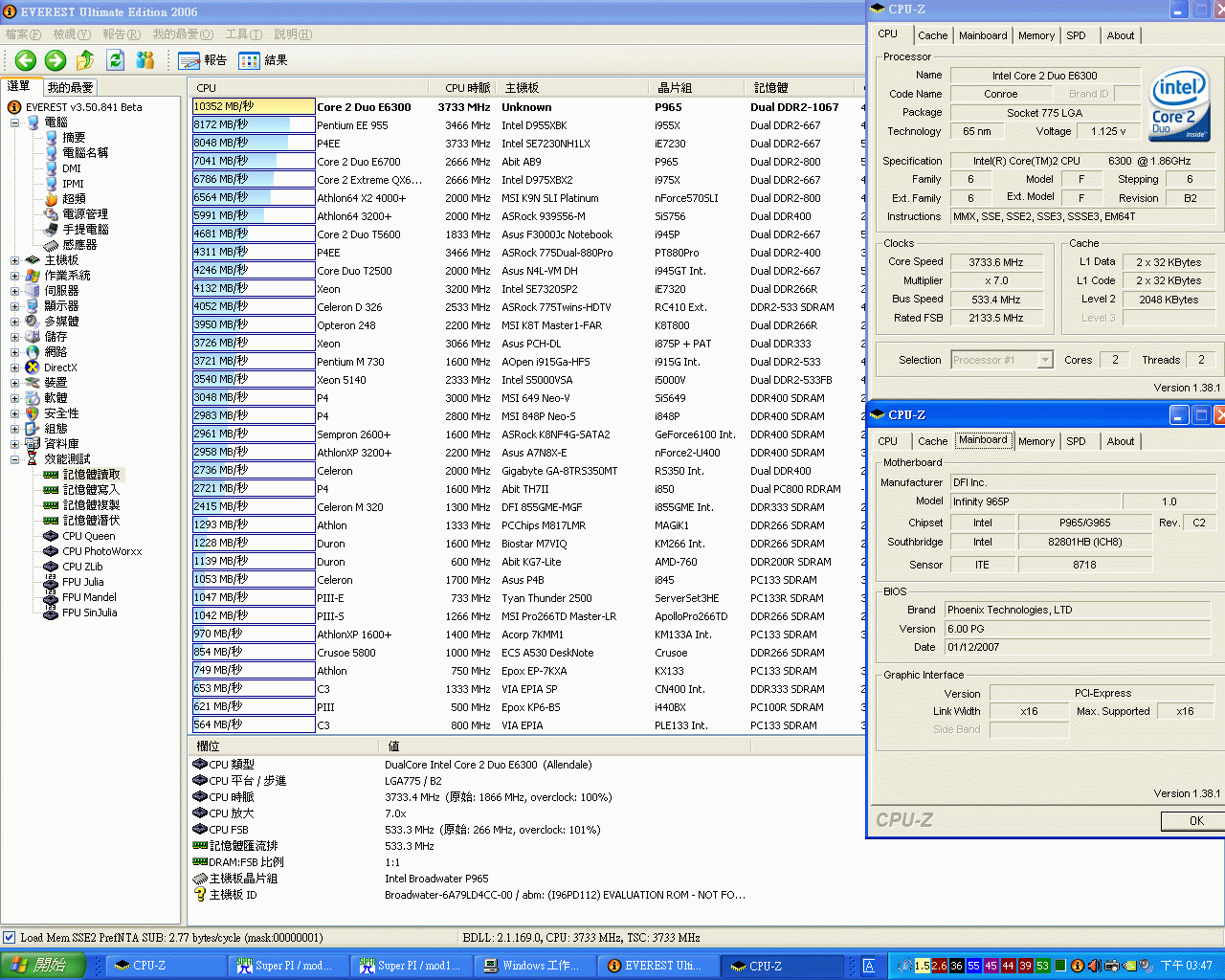Image resolution: width=1225 pixels, height=980 pixels.
Task: Click the 結果 results toolbar button
Action: (263, 60)
